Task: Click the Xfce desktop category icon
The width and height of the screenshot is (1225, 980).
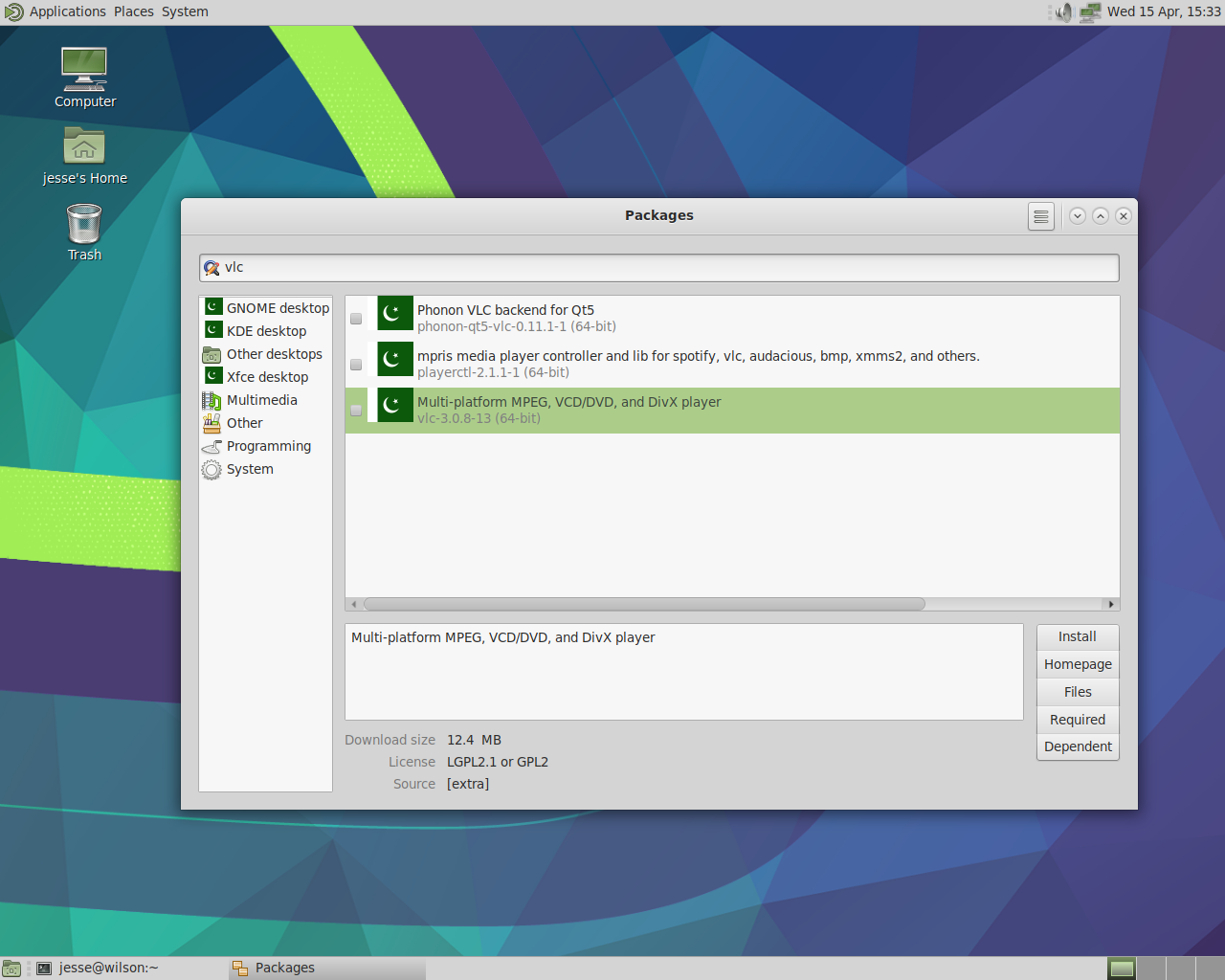Action: [x=212, y=376]
